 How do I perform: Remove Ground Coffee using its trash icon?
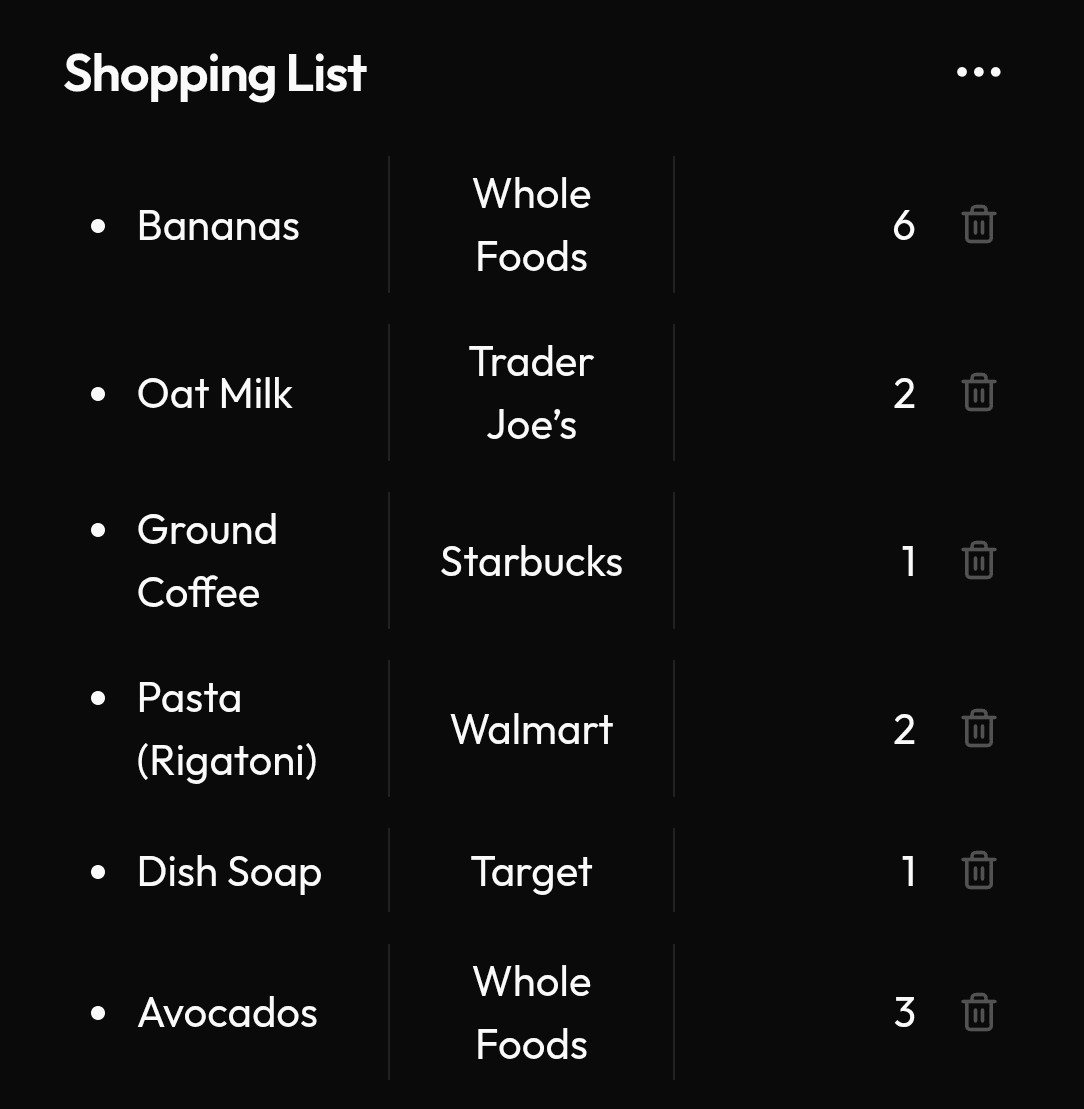coord(979,560)
